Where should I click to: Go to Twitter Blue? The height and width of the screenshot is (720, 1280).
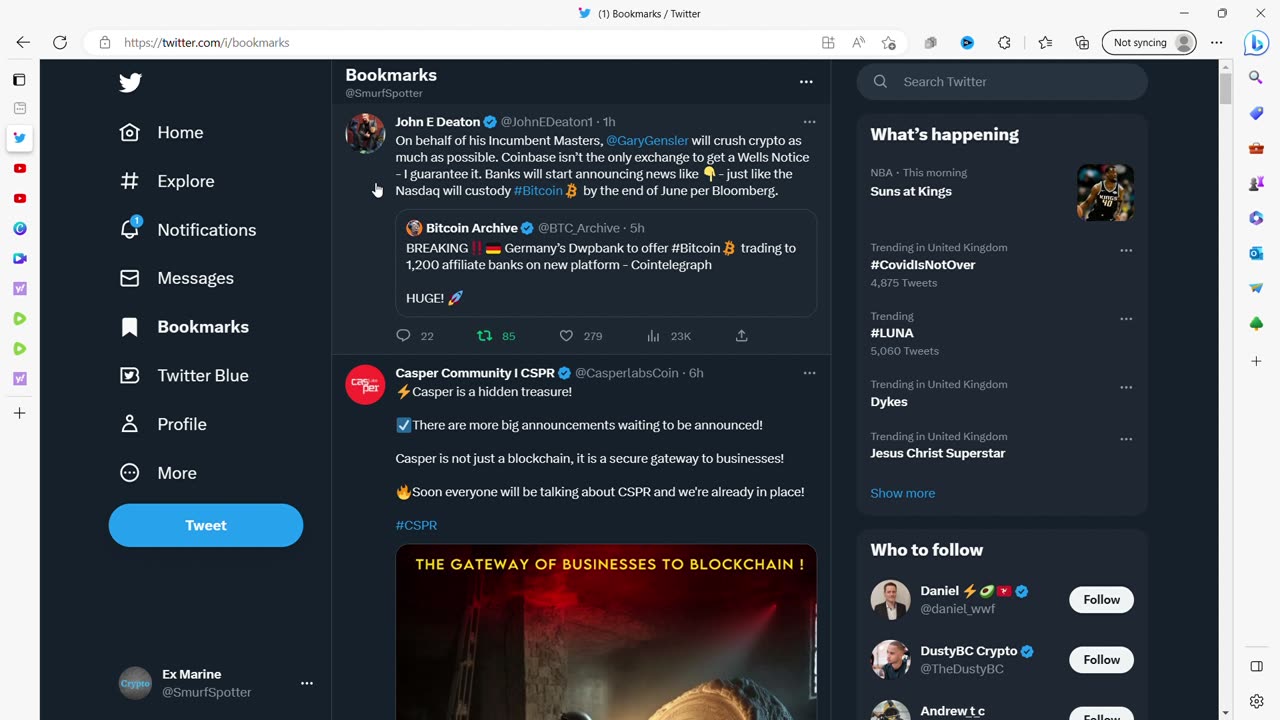click(184, 376)
